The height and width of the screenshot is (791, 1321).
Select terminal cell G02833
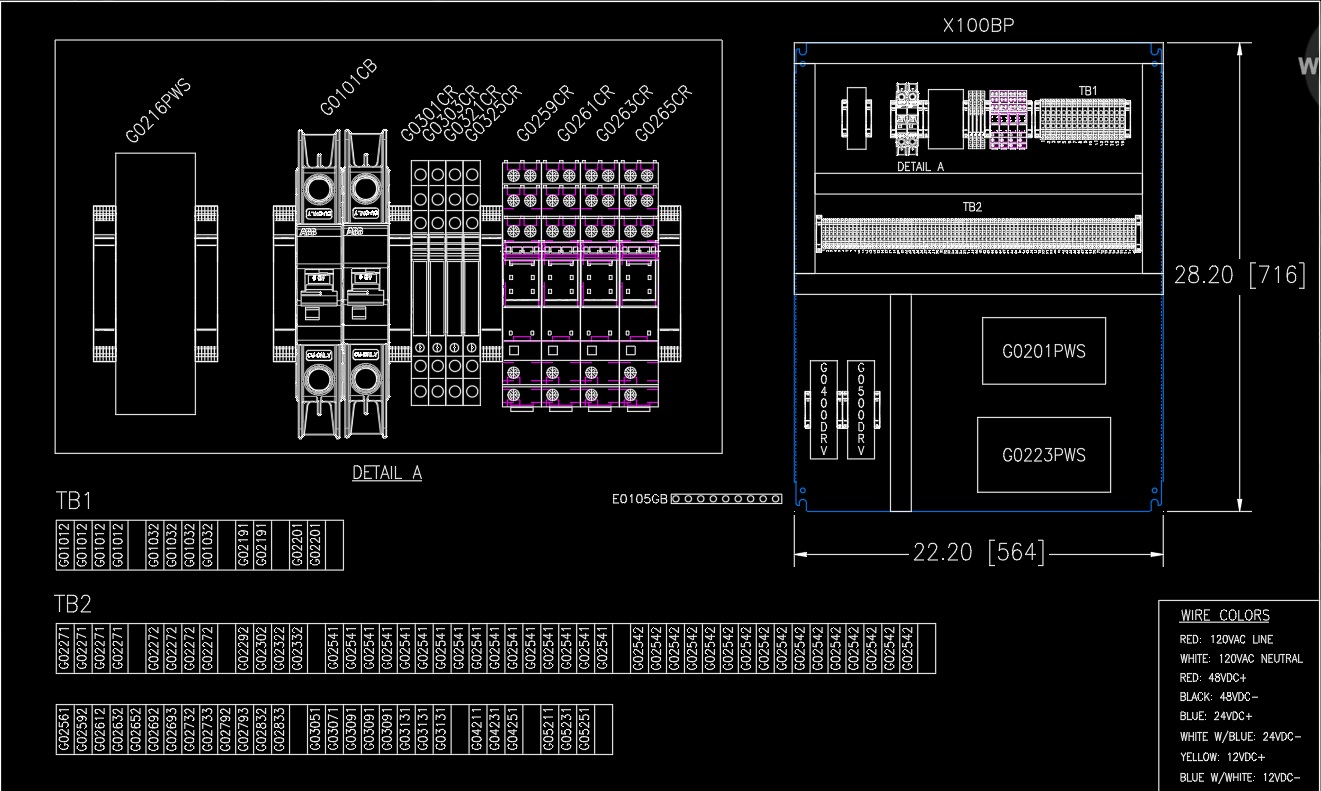coord(280,729)
